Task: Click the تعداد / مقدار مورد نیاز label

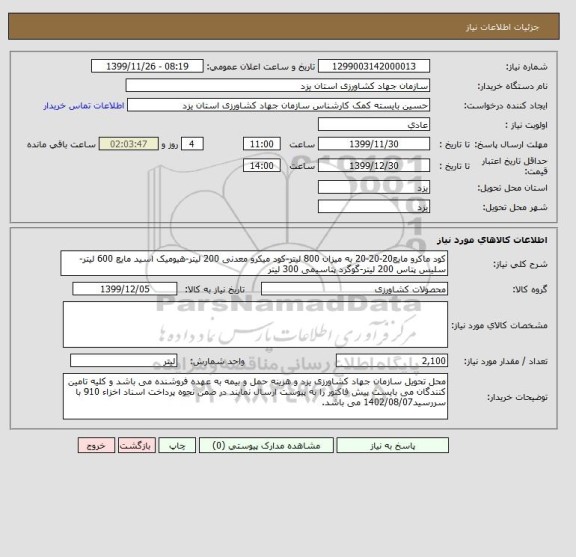Action: pyautogui.click(x=506, y=362)
